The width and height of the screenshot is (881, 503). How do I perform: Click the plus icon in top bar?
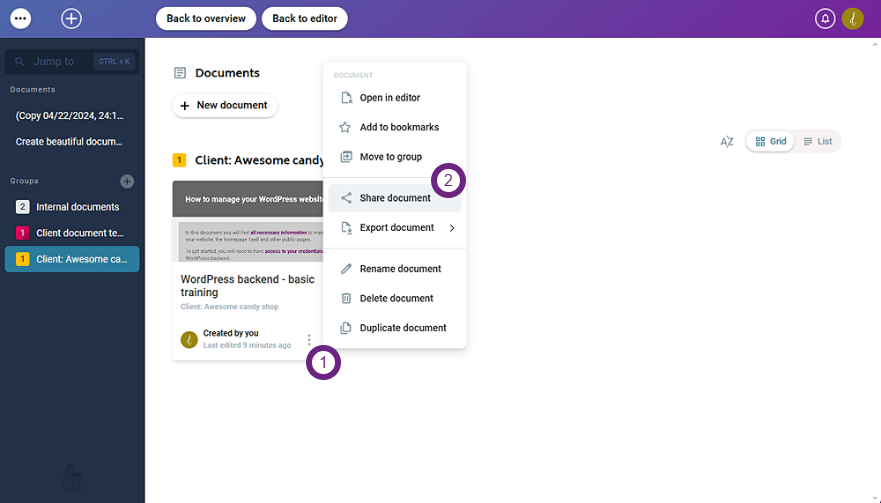click(71, 18)
